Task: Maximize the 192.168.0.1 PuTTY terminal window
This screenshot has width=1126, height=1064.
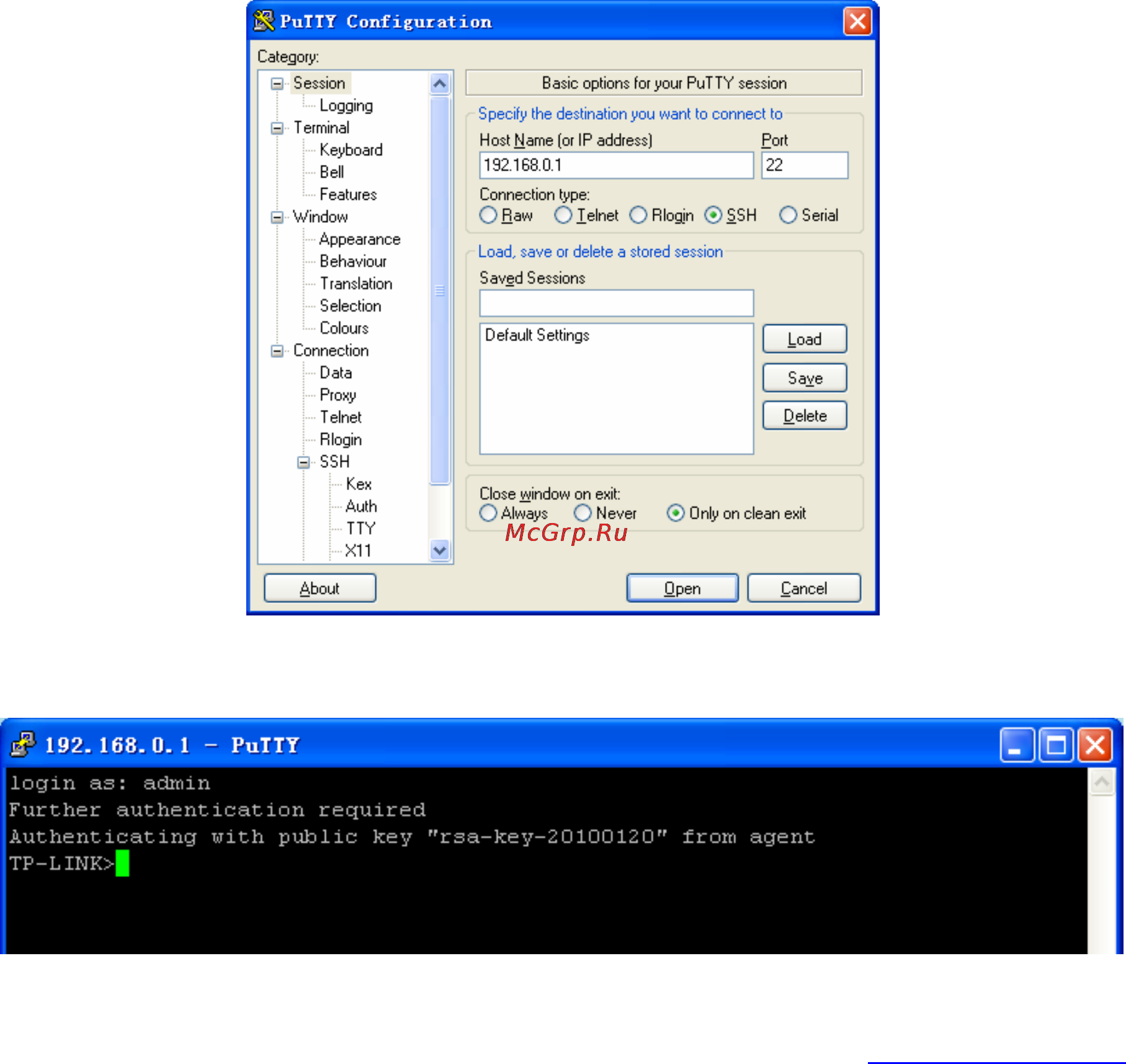Action: coord(1056,744)
